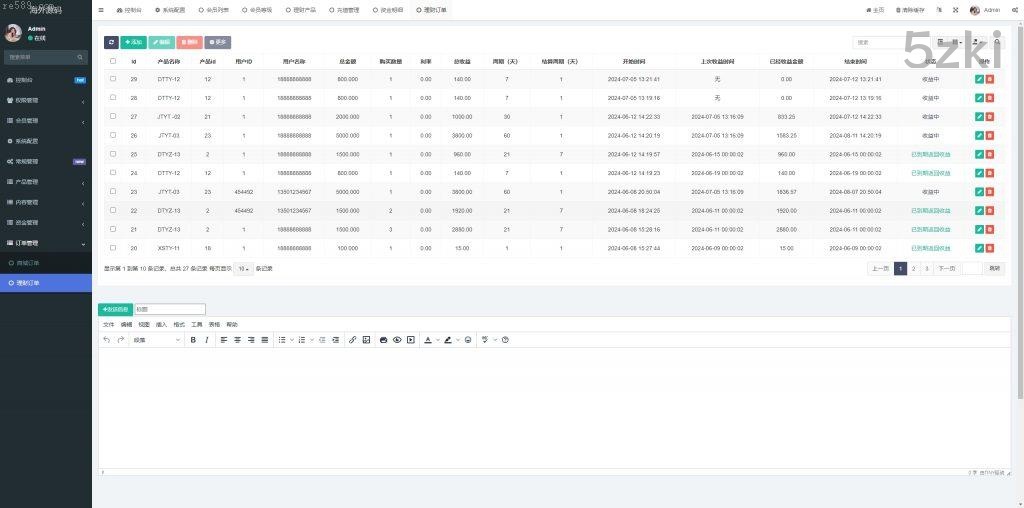Expand the 会员管理 sidebar menu

[x=45, y=120]
